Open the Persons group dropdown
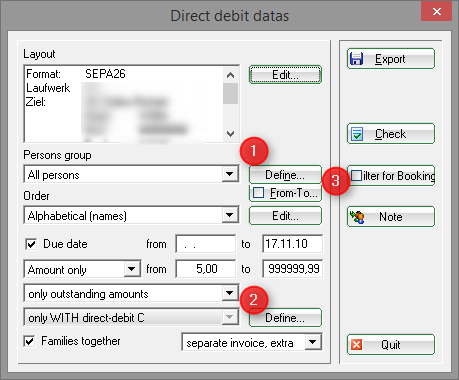This screenshot has width=459, height=380. [230, 174]
